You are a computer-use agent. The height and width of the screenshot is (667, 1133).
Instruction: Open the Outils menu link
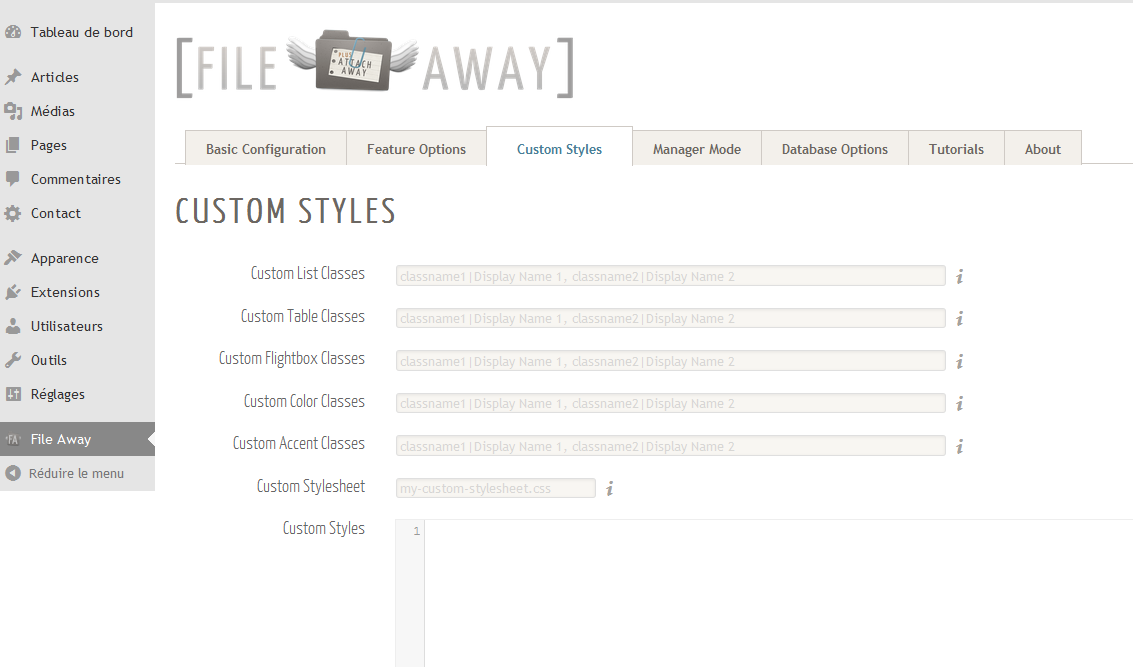tap(48, 360)
